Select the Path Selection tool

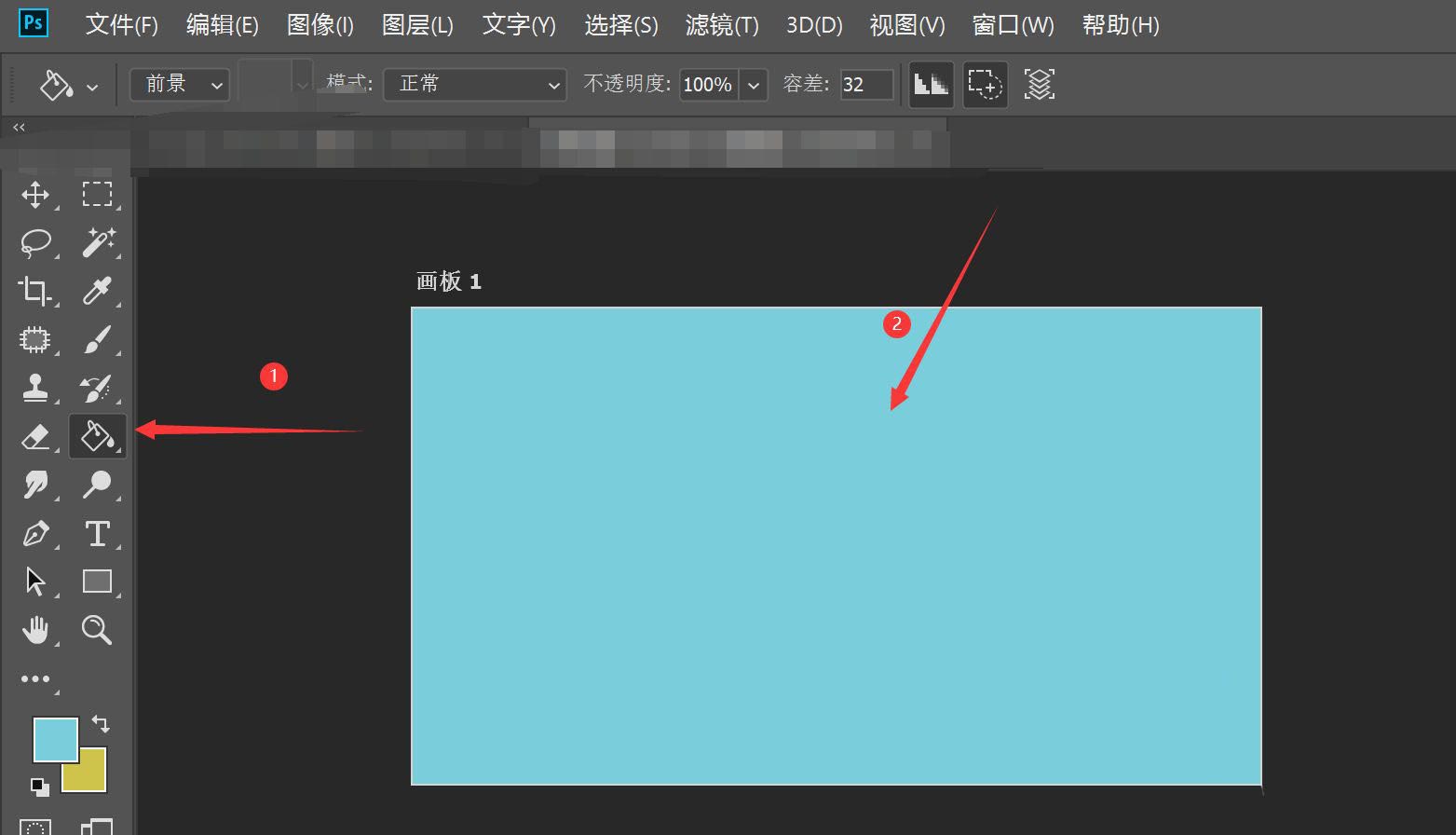35,582
